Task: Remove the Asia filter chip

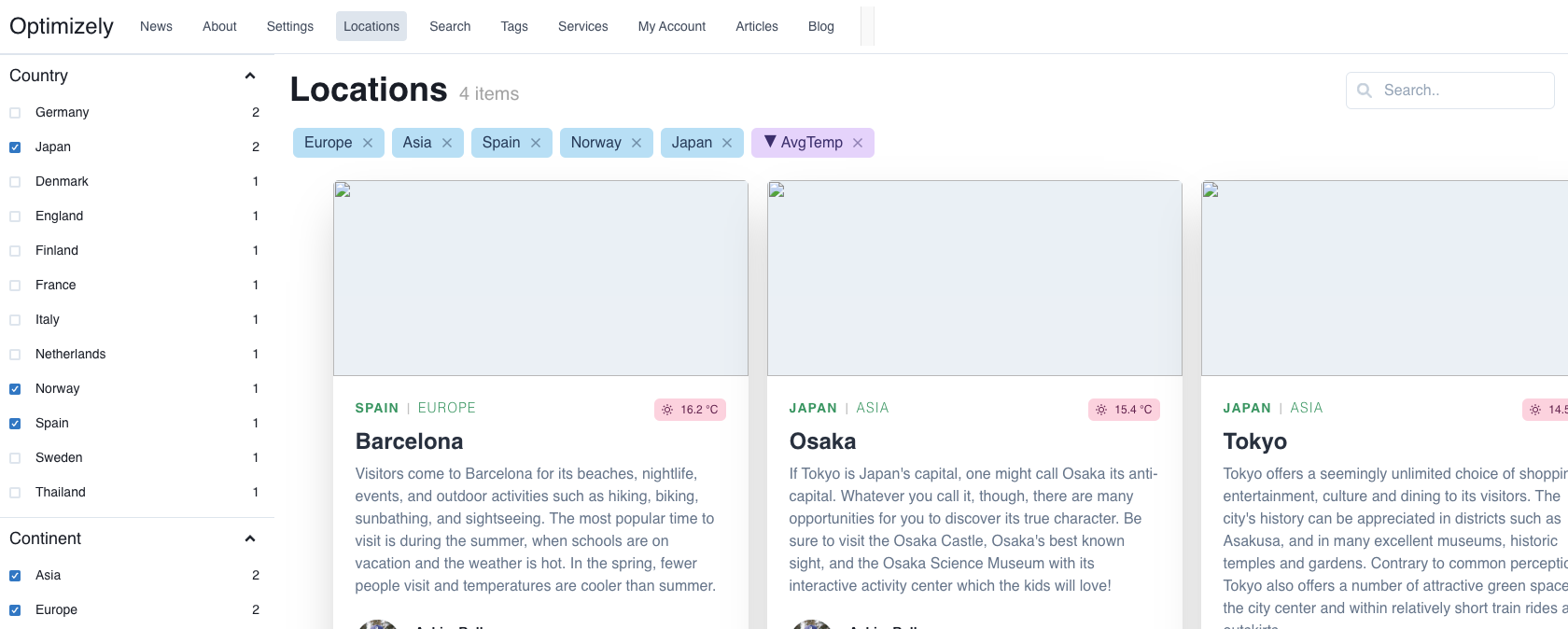Action: point(447,143)
